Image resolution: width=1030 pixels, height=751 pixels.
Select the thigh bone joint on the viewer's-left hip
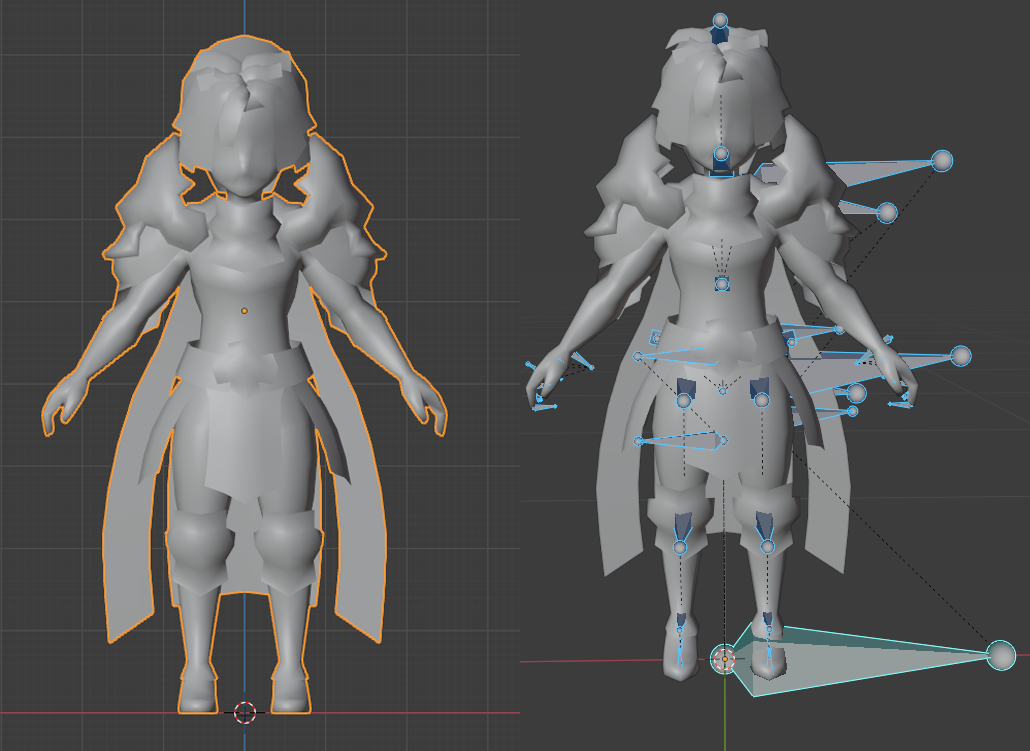pyautogui.click(x=684, y=400)
